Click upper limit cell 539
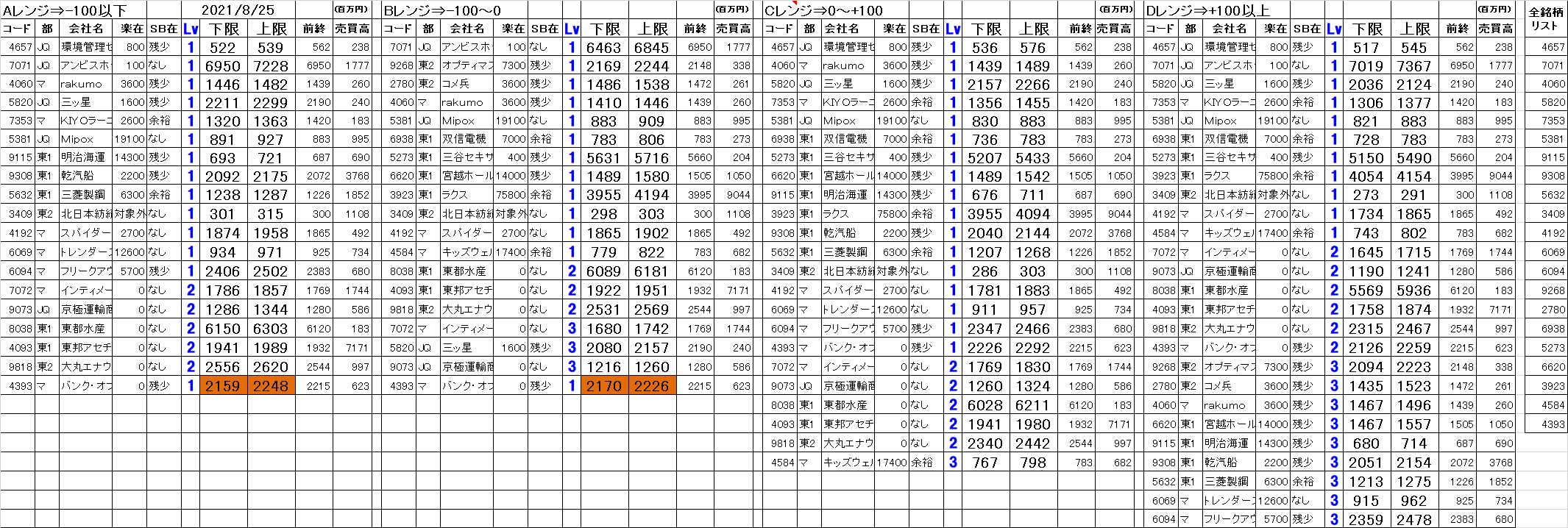 tap(271, 47)
